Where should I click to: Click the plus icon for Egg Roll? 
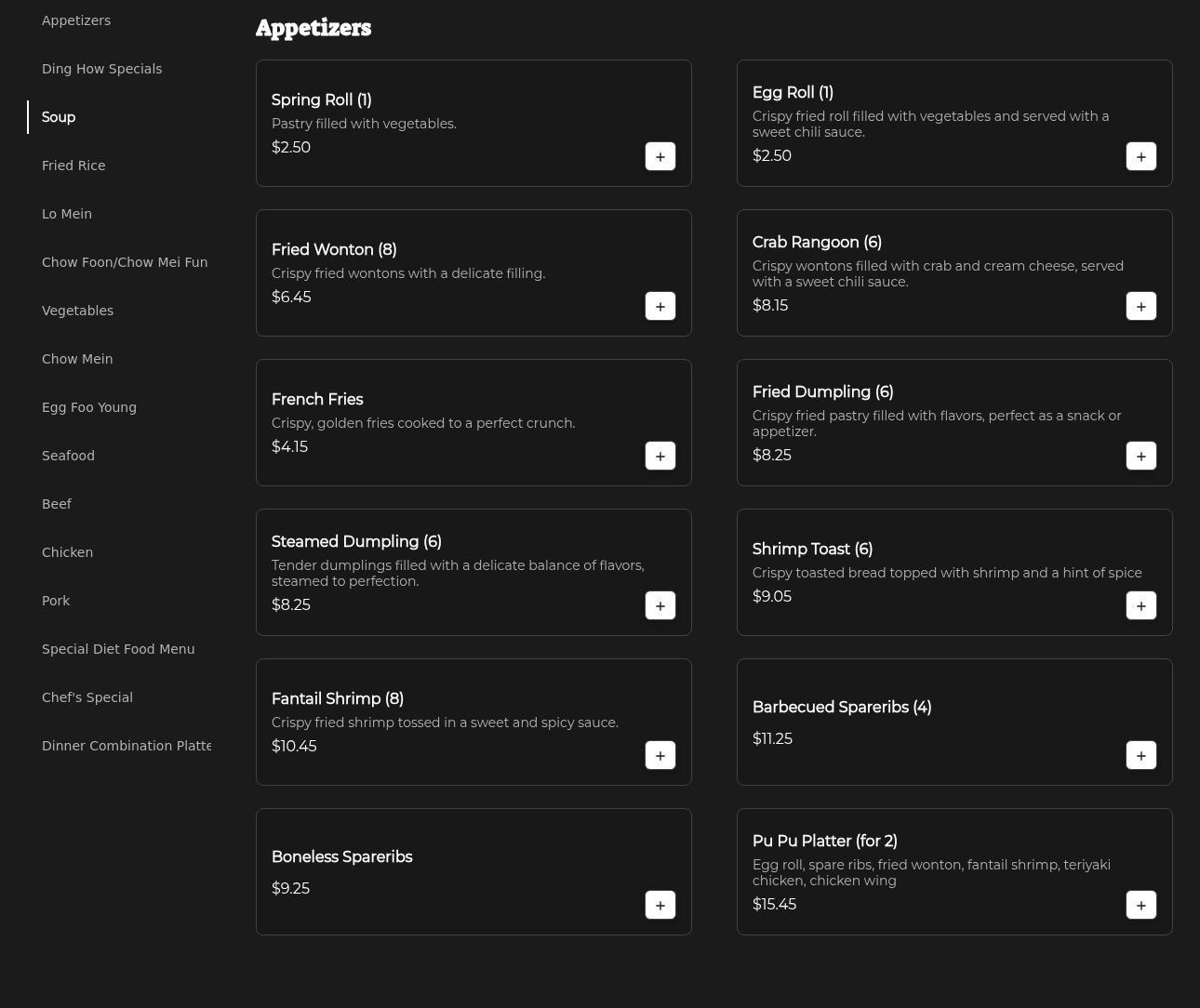[1140, 156]
